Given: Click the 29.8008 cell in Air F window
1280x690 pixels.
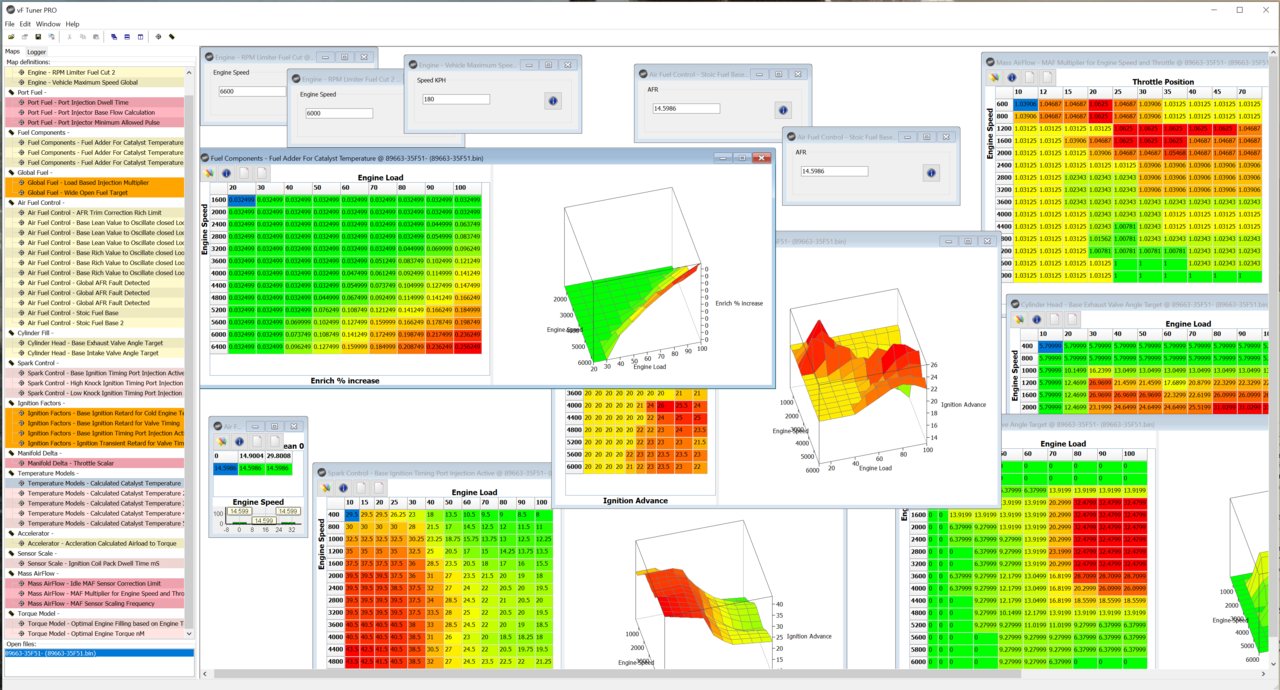Looking at the screenshot, I should [x=278, y=455].
